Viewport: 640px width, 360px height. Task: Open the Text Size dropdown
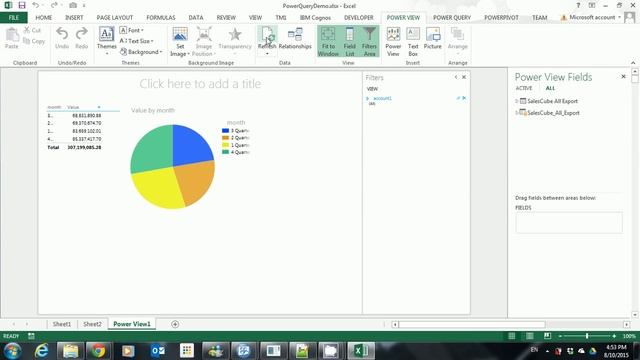point(136,41)
